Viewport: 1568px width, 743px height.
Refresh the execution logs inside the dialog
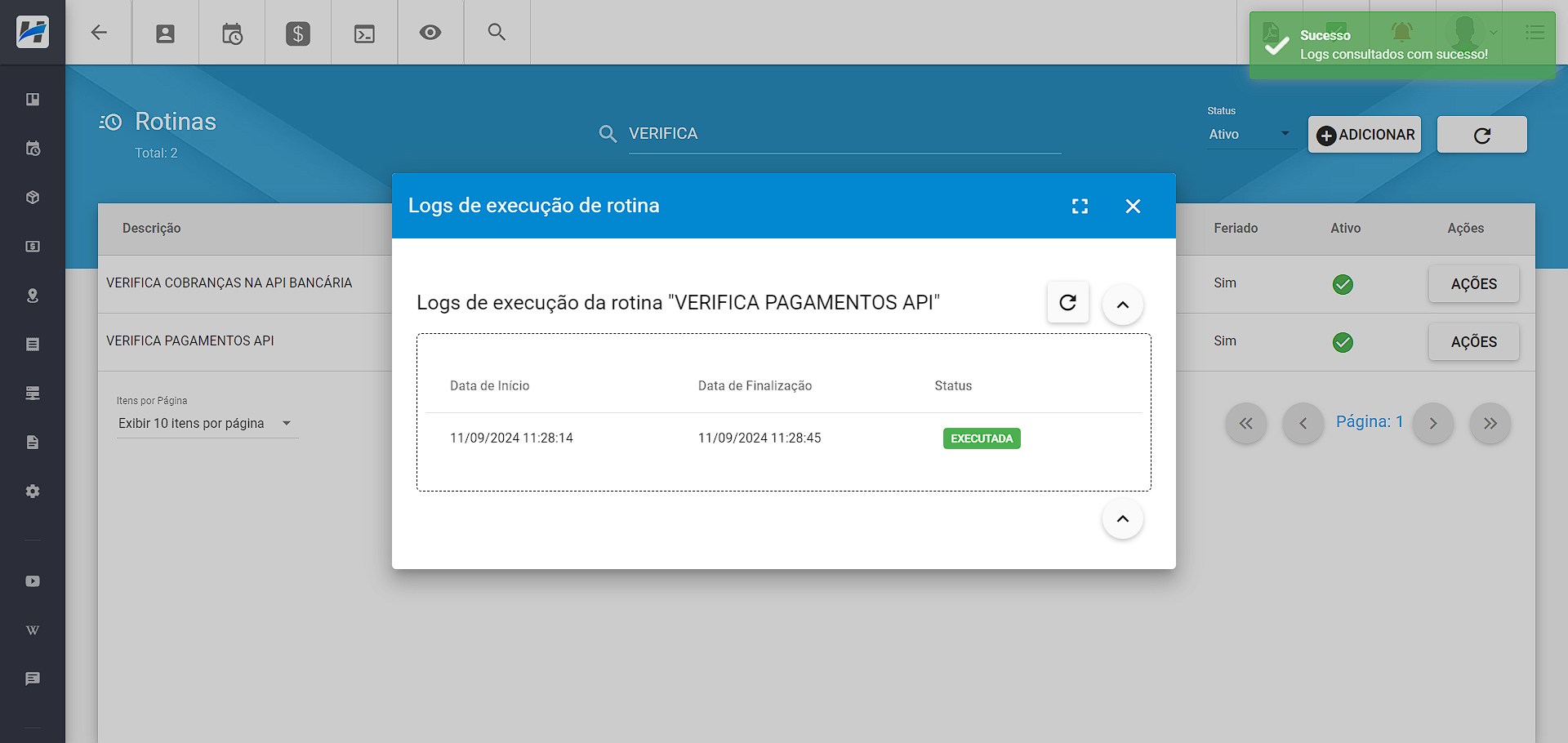1068,303
